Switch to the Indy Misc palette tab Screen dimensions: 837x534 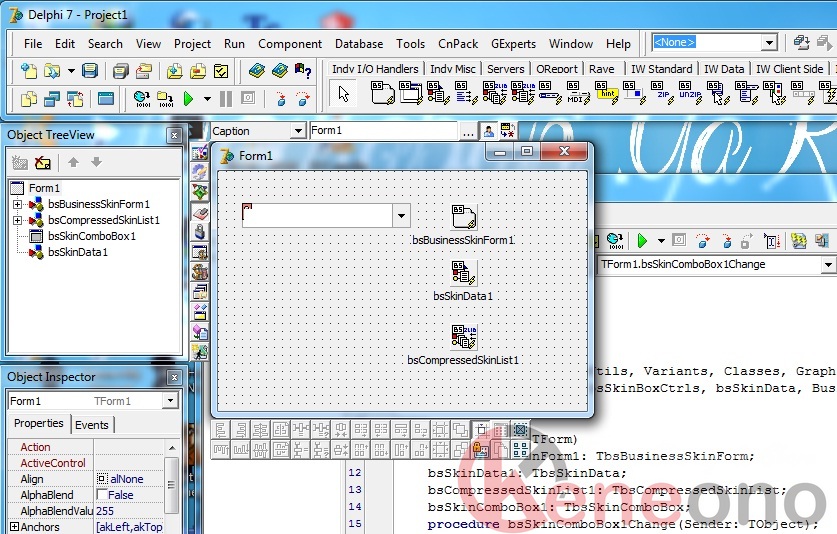coord(453,69)
